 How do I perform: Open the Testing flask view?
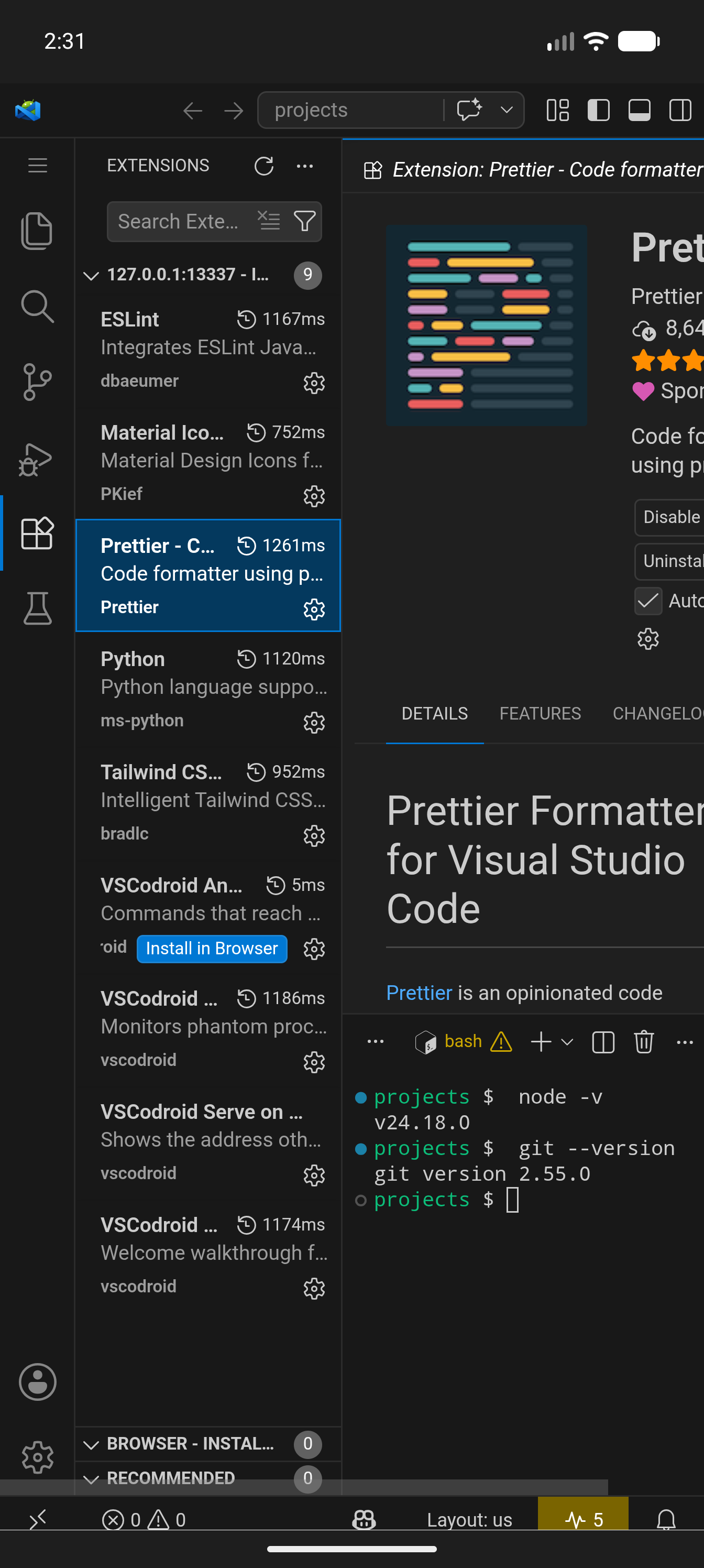(37, 608)
